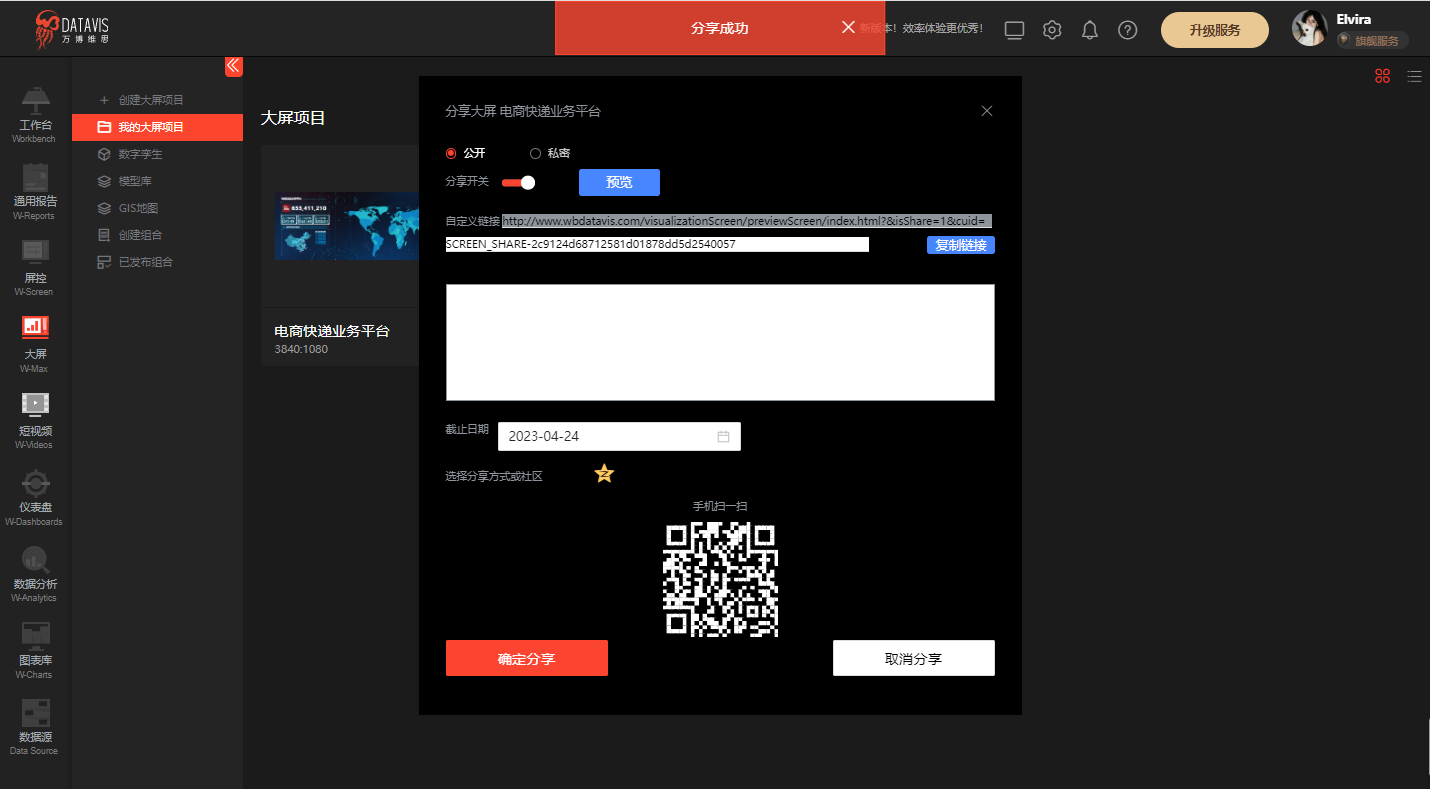Click the DATAVIS logo
This screenshot has height=789, width=1430.
pyautogui.click(x=72, y=29)
